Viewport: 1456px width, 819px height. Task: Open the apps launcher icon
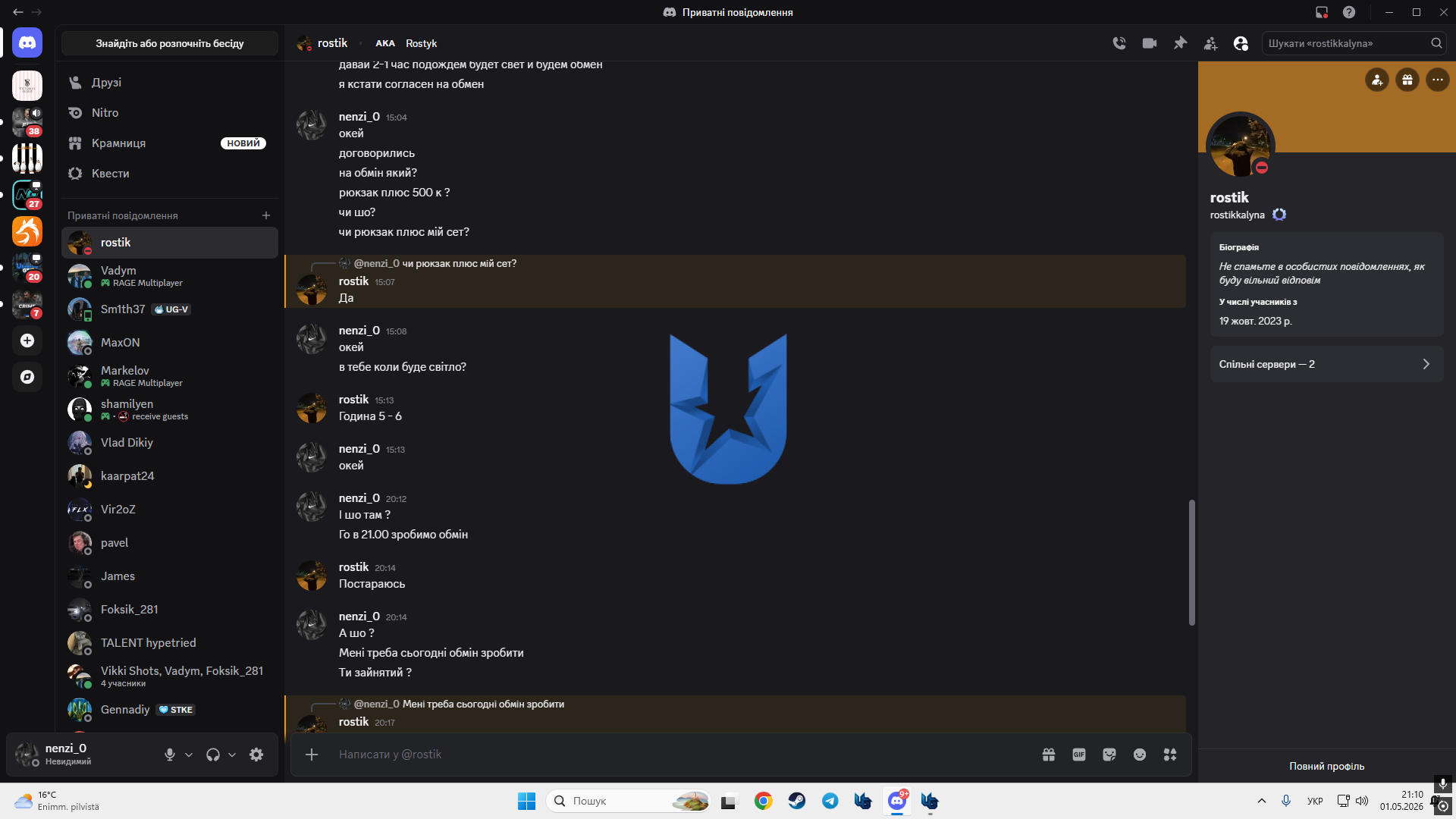tap(1170, 755)
